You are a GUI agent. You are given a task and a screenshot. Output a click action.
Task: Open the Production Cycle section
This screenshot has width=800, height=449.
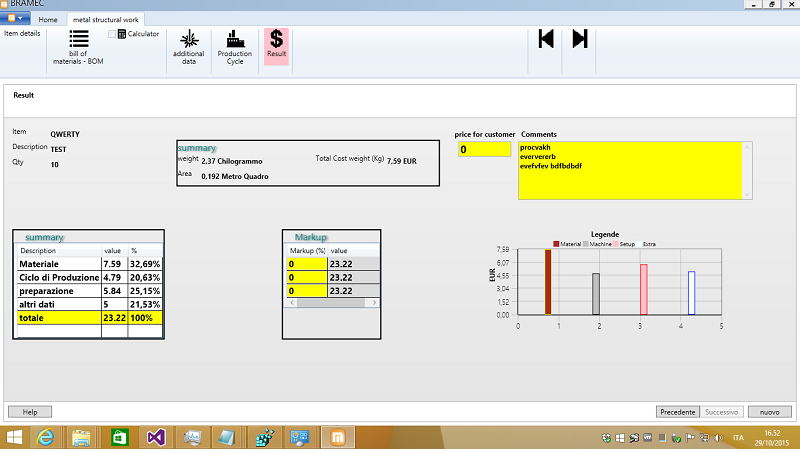click(235, 47)
